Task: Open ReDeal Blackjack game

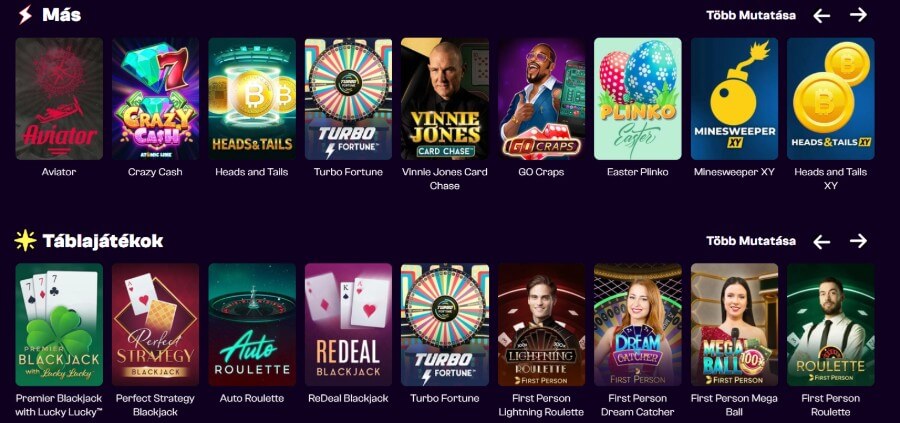Action: pyautogui.click(x=348, y=324)
